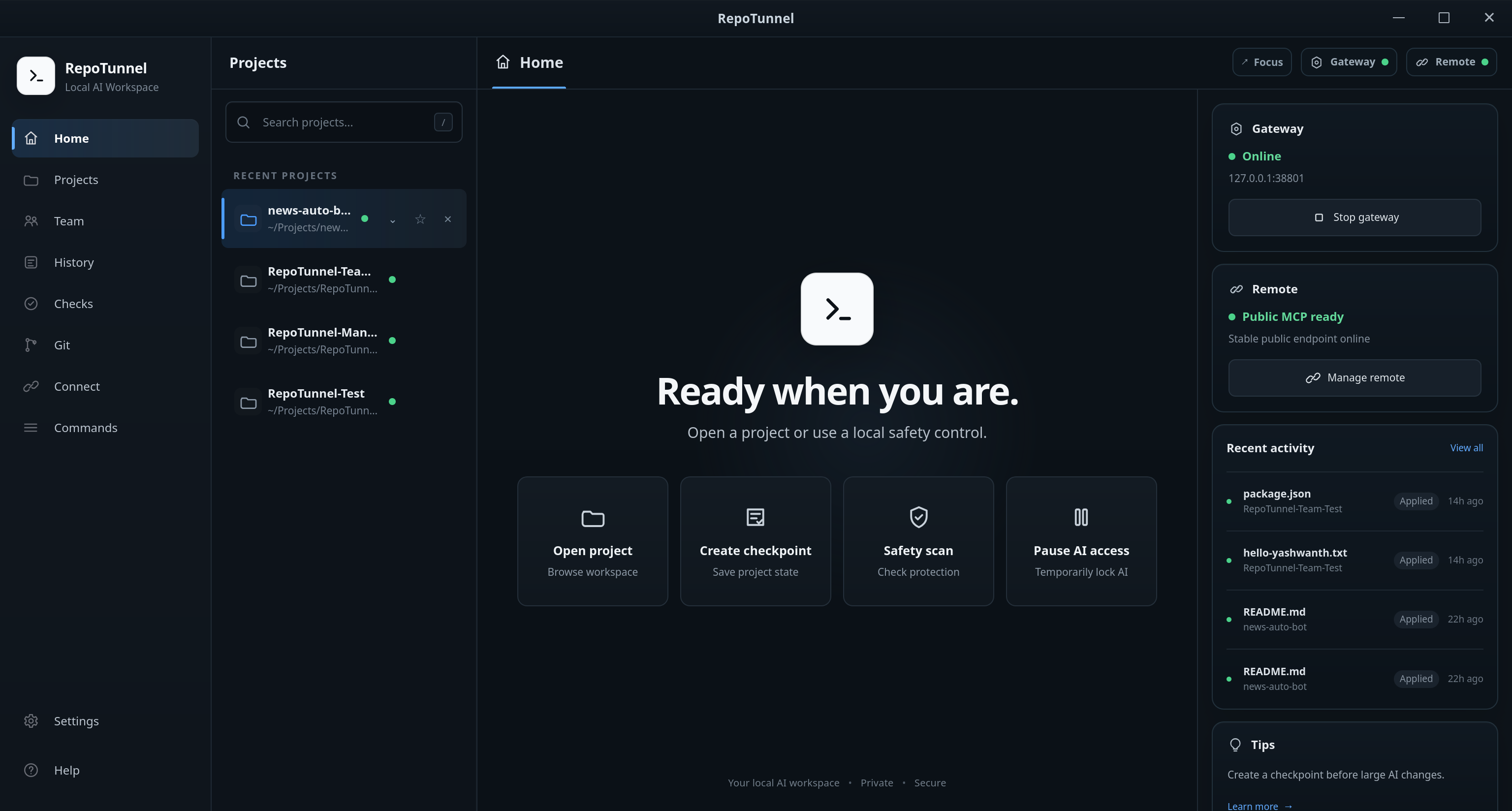Click the Learn more link under Tips
1512x811 pixels.
click(x=1260, y=806)
